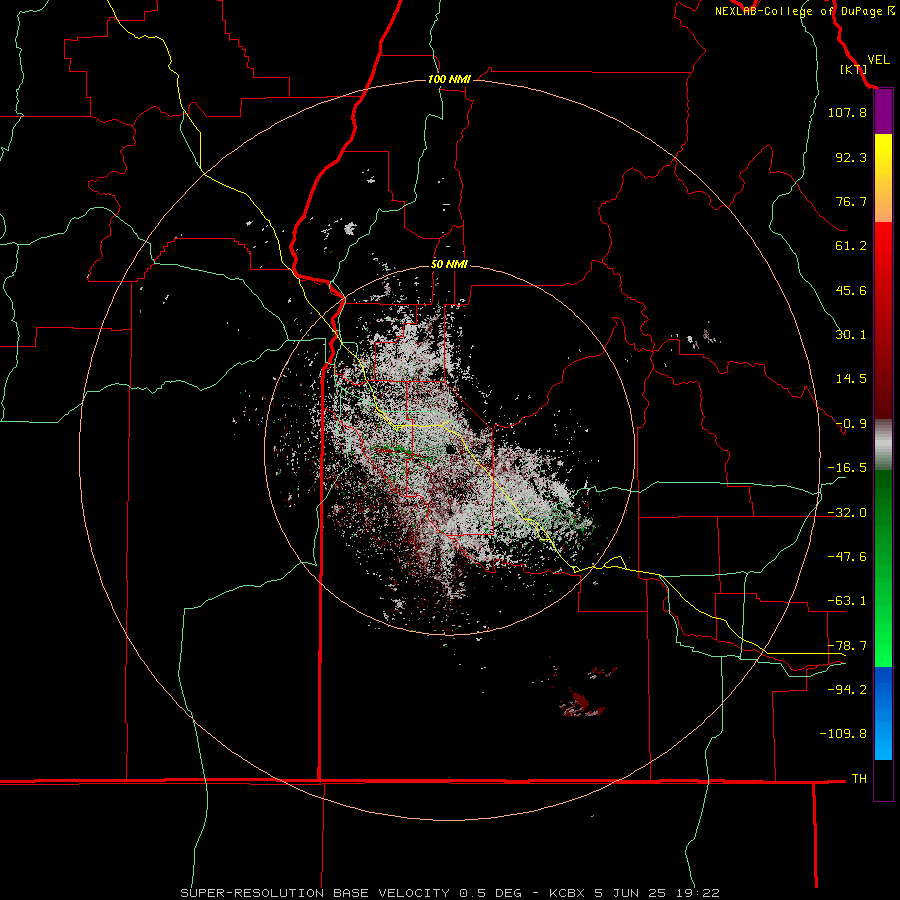The width and height of the screenshot is (900, 900).
Task: Click the 107.8 velocity scale value
Action: click(847, 112)
